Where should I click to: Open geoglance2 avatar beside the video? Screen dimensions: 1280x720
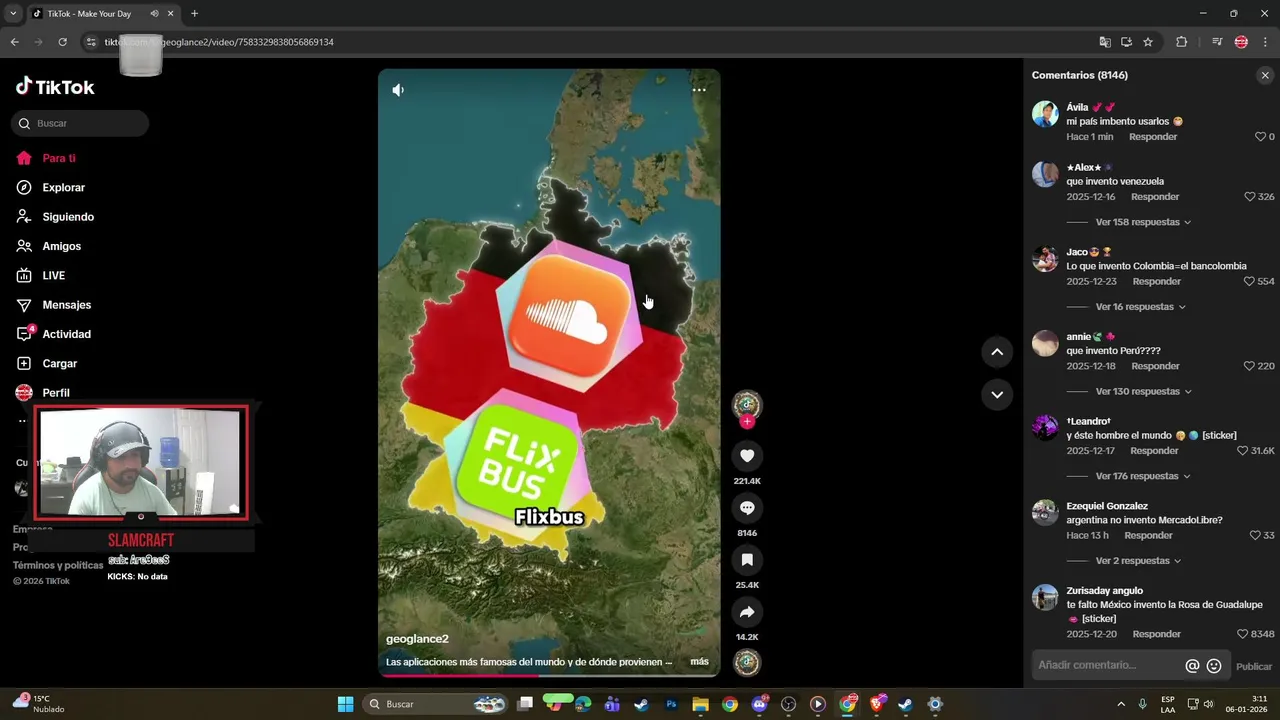(747, 404)
